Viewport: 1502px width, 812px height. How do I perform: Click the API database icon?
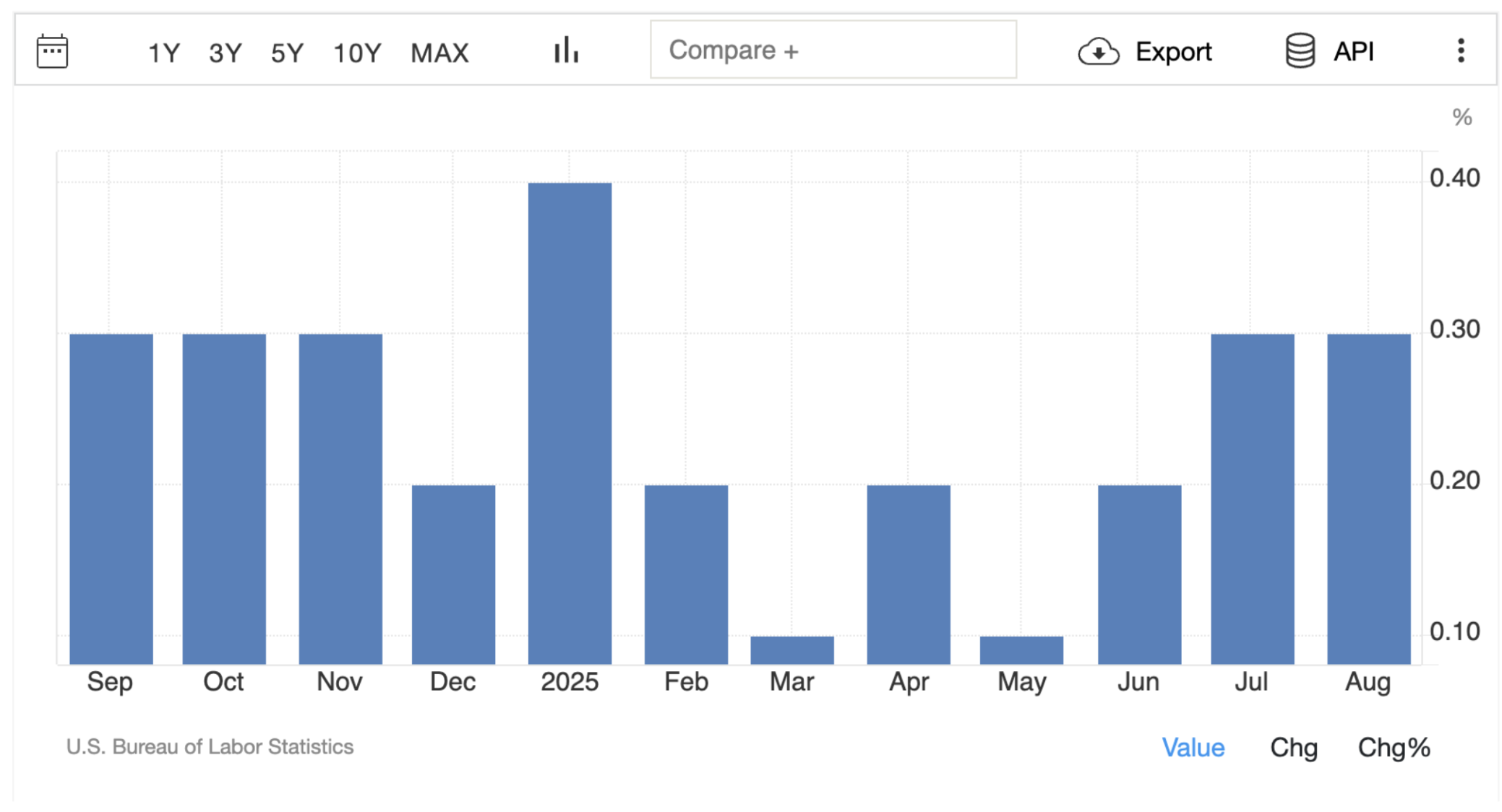(1300, 51)
